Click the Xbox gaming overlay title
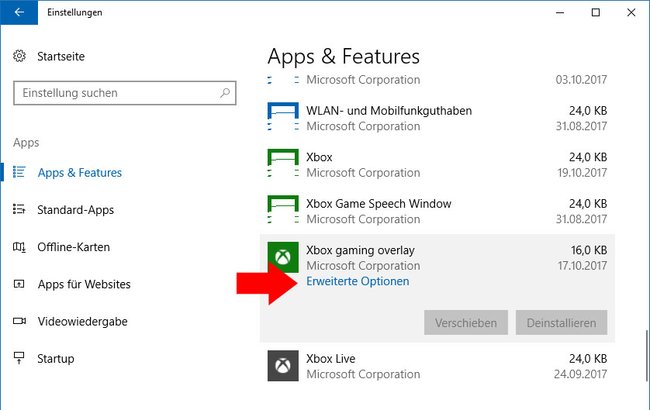This screenshot has height=410, width=650. coord(360,250)
